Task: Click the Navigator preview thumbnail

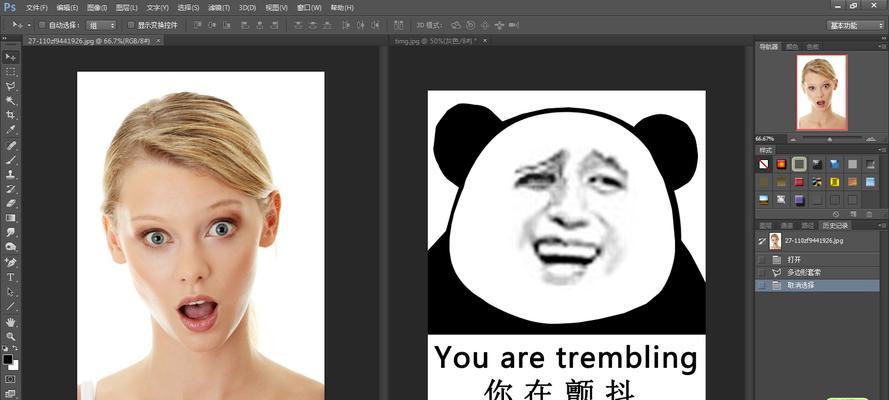Action: click(822, 92)
